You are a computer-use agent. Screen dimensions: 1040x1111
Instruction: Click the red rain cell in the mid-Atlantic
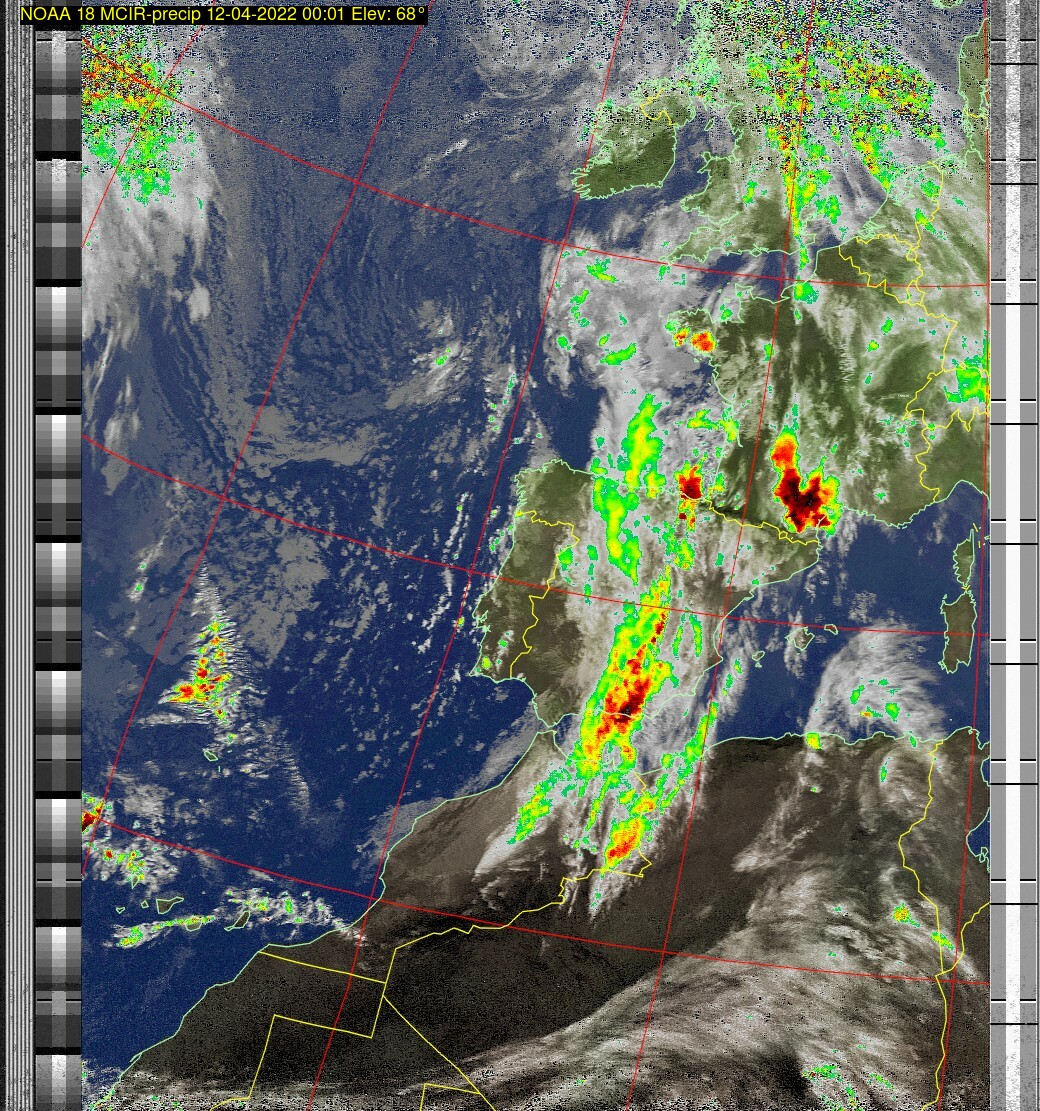tap(205, 670)
